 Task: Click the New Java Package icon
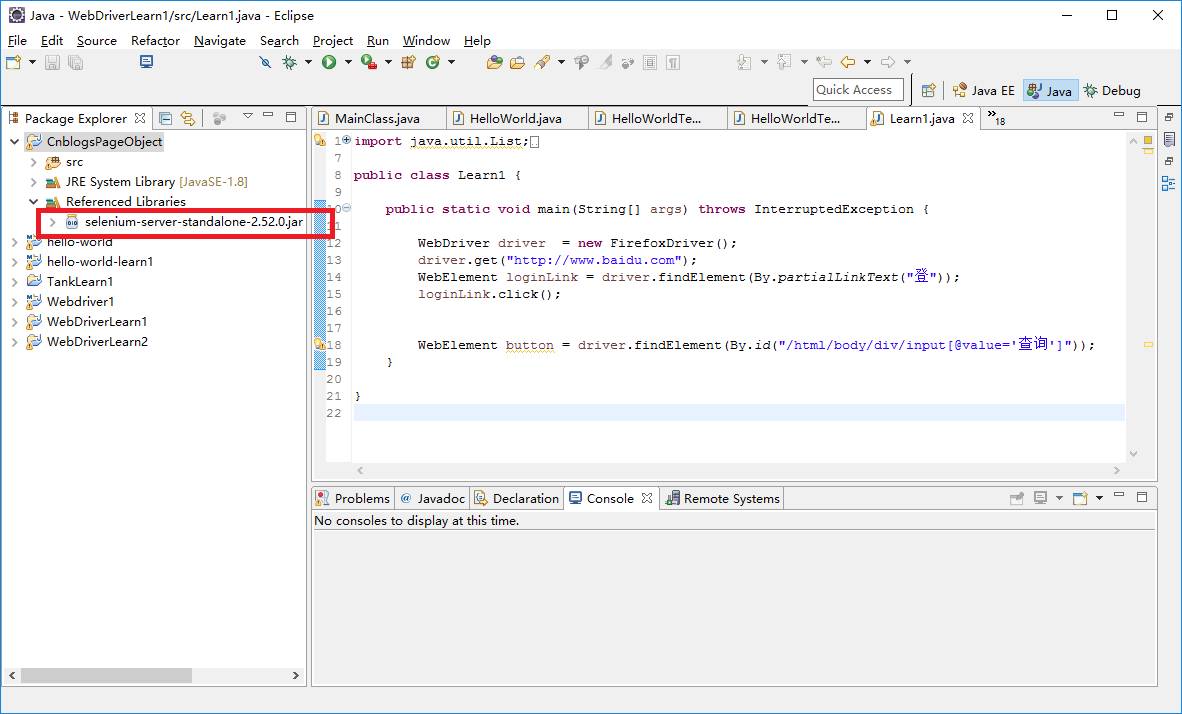(x=408, y=62)
